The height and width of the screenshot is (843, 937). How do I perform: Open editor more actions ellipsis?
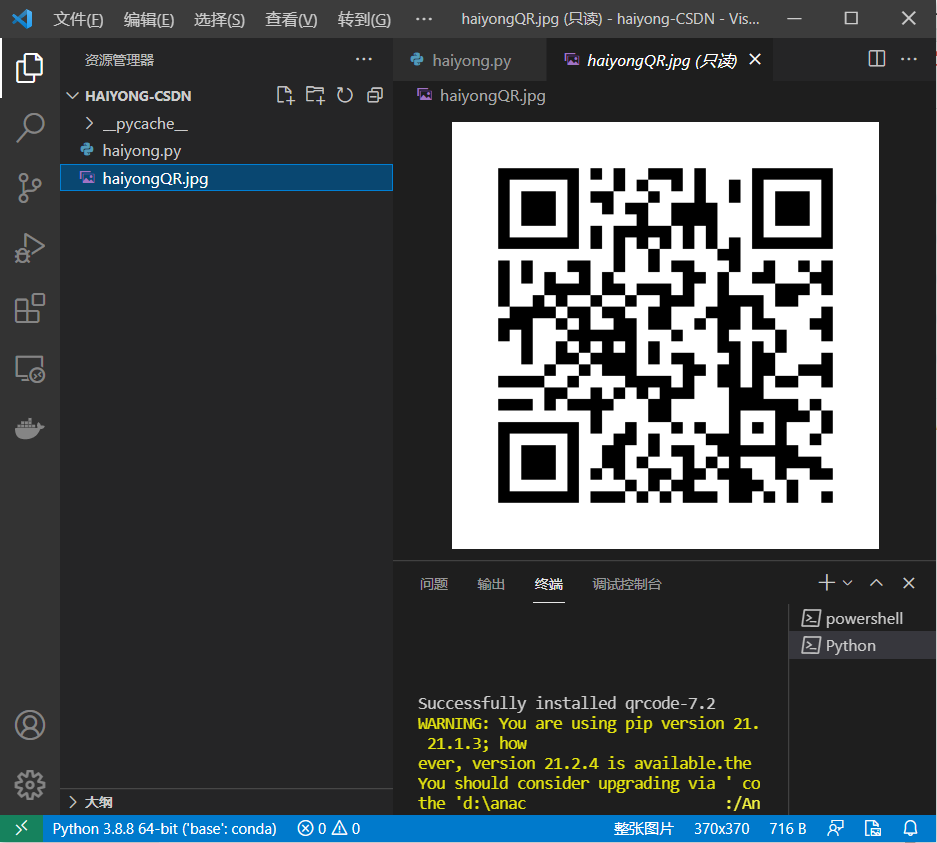[908, 59]
